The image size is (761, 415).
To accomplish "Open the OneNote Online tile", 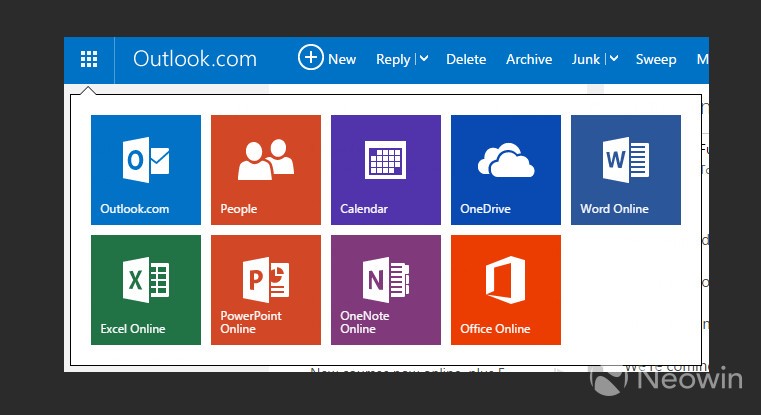I will (386, 290).
